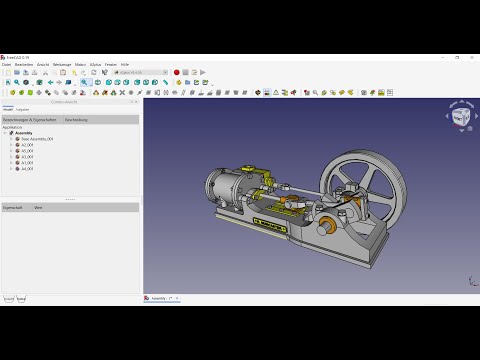Click the grey stop macro square
The height and width of the screenshot is (360, 480).
tap(185, 72)
